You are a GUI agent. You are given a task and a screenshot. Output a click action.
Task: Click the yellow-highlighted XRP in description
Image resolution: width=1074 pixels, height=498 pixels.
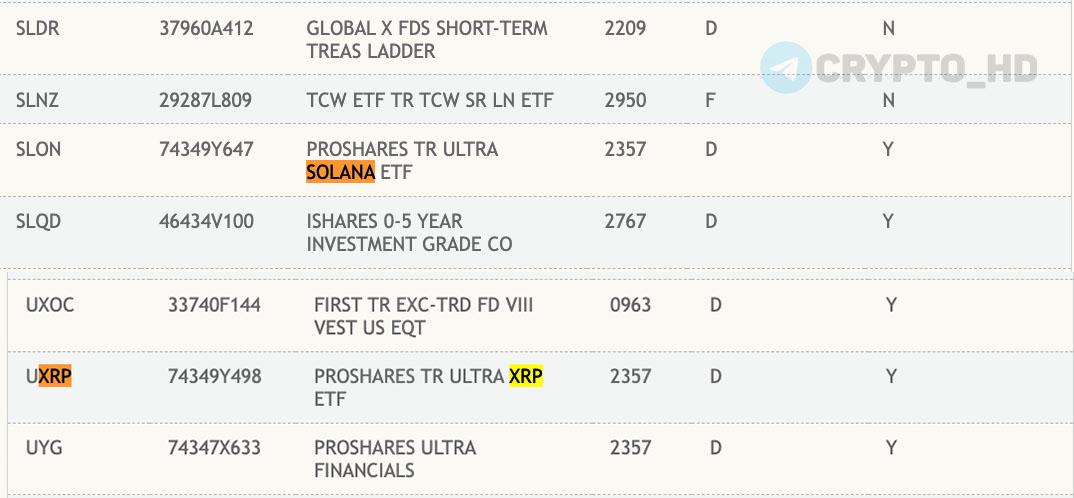pyautogui.click(x=526, y=376)
